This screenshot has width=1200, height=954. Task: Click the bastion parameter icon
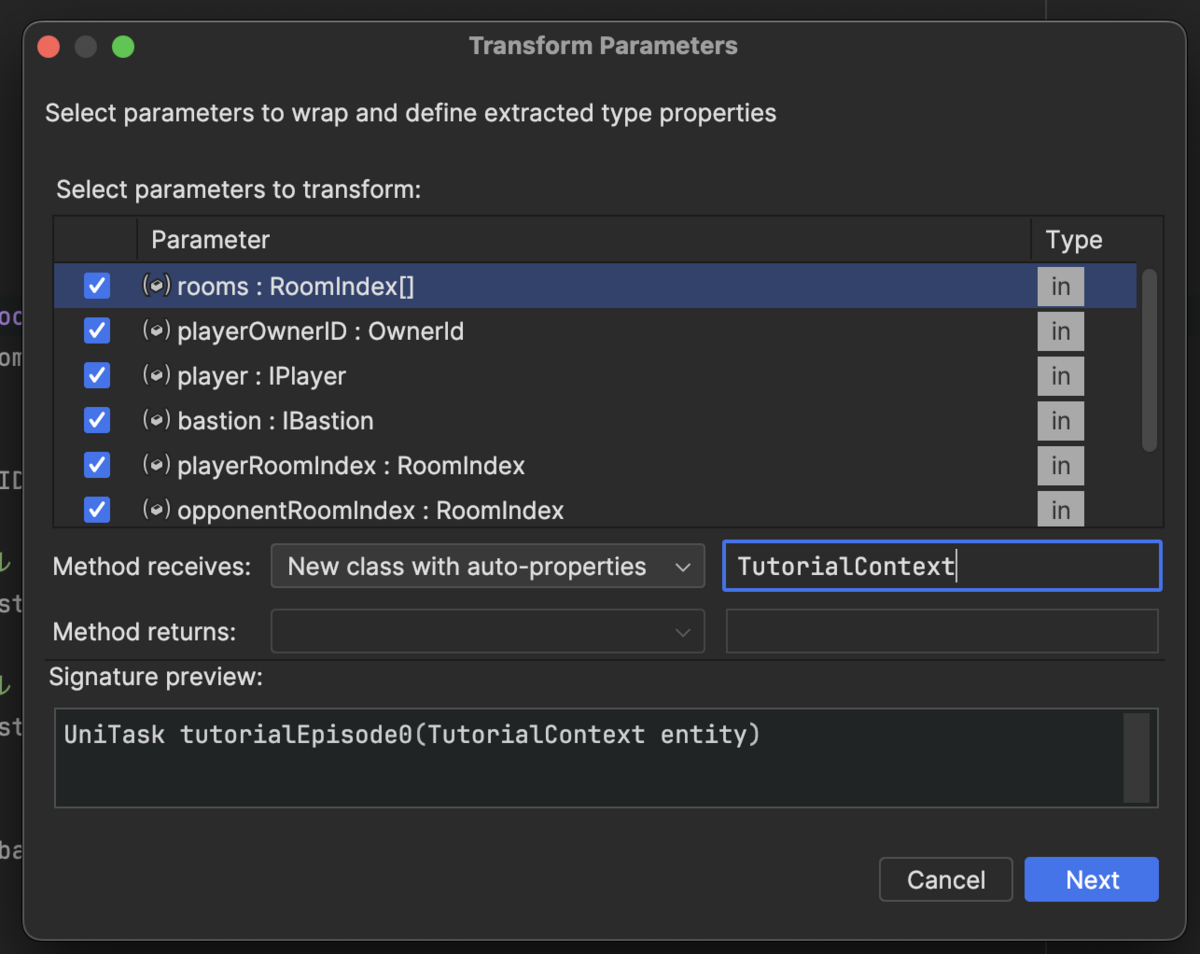(x=156, y=421)
